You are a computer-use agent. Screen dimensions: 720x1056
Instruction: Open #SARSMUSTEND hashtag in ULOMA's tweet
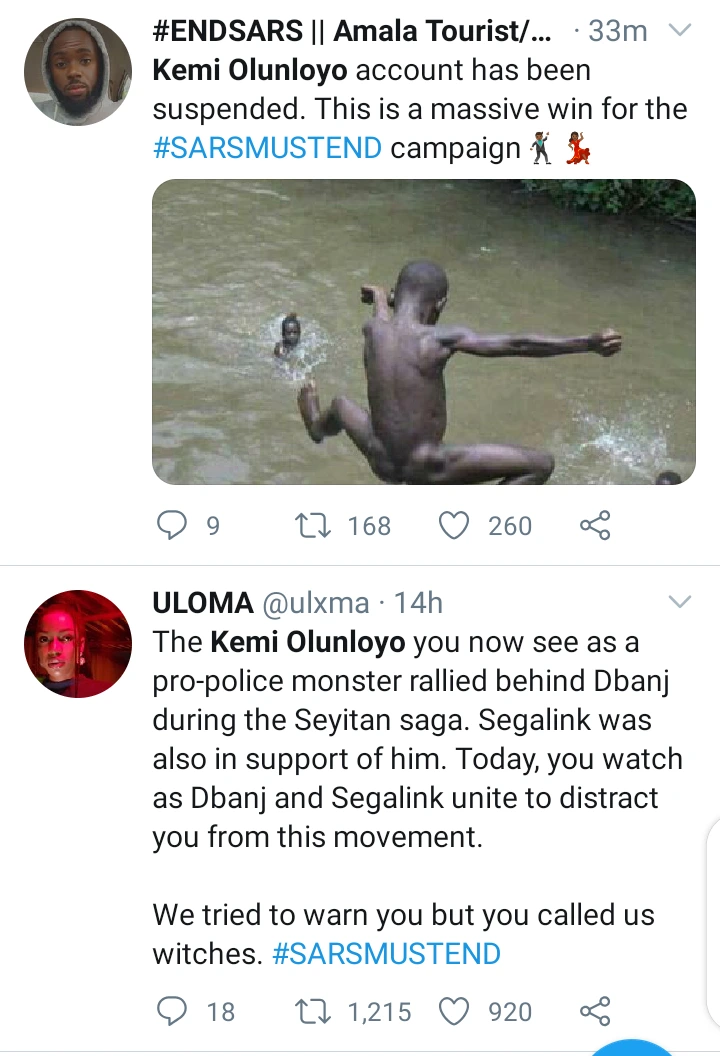tap(386, 953)
